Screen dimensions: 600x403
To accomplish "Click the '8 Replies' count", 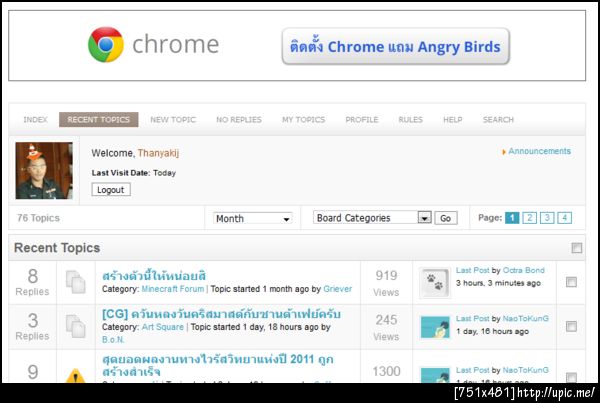I will (33, 282).
